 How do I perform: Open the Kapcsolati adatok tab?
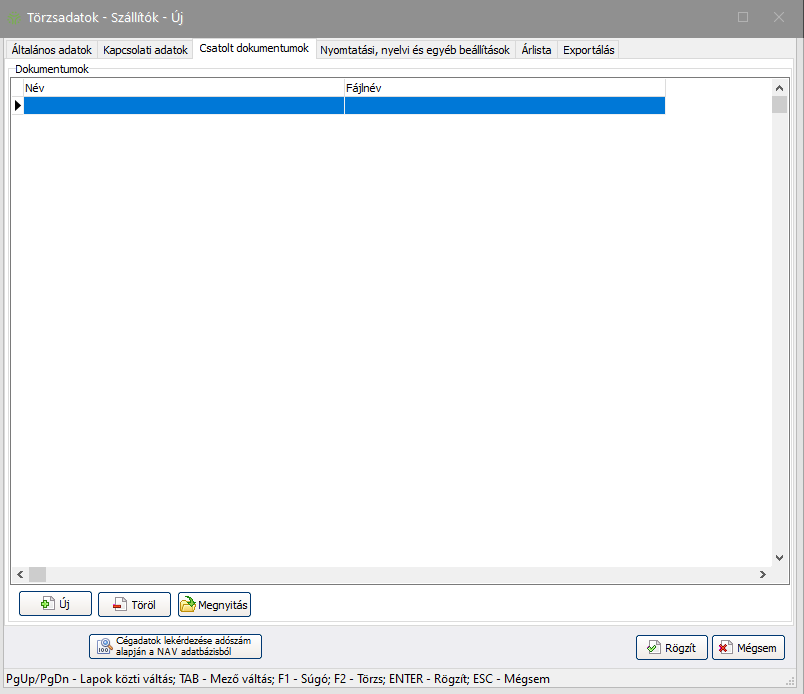(145, 49)
